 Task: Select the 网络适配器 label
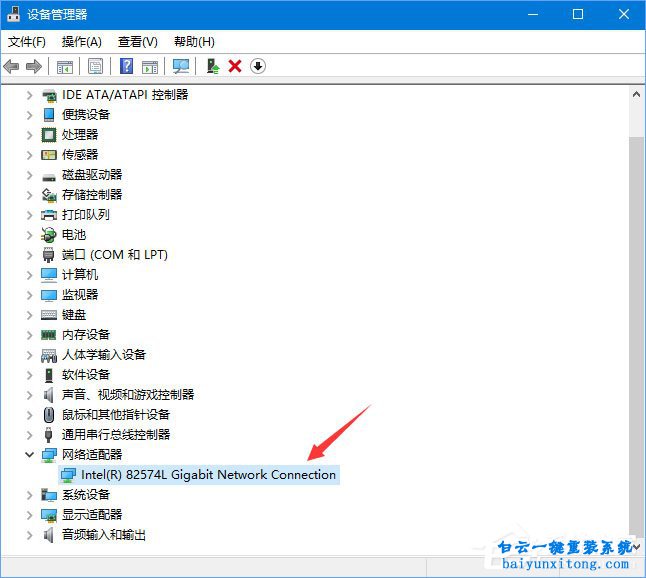92,455
